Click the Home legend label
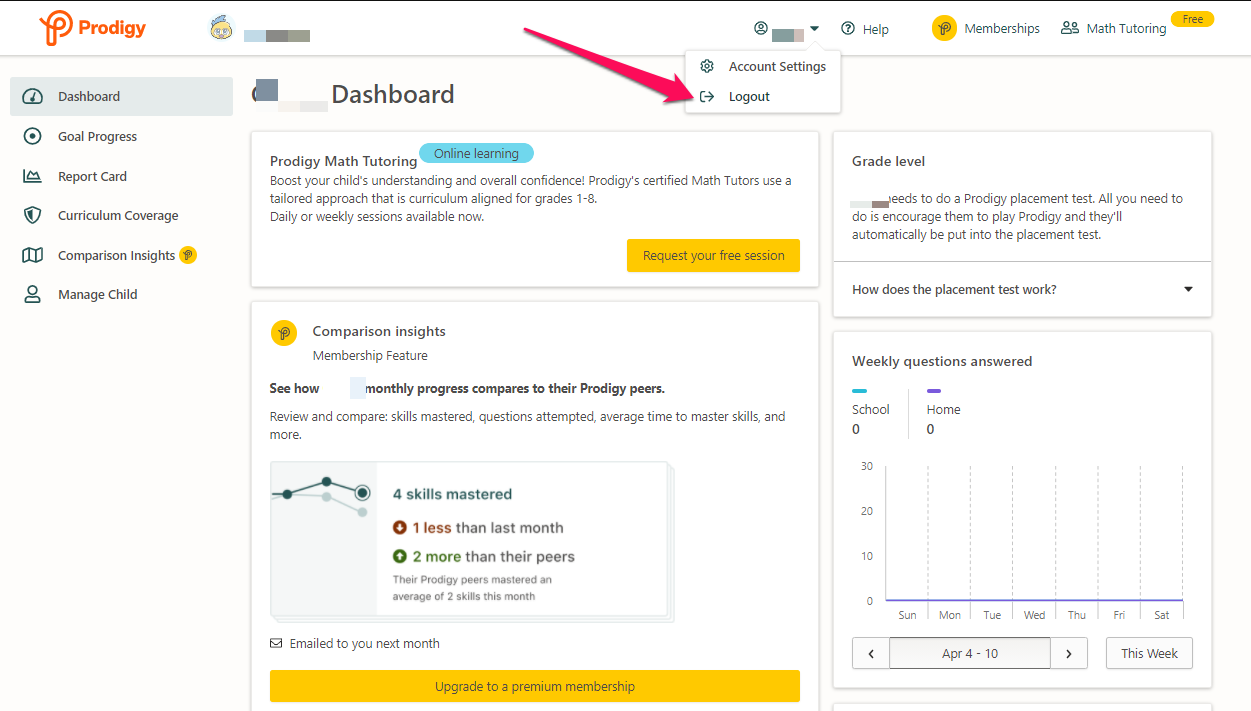The image size is (1251, 711). 943,409
